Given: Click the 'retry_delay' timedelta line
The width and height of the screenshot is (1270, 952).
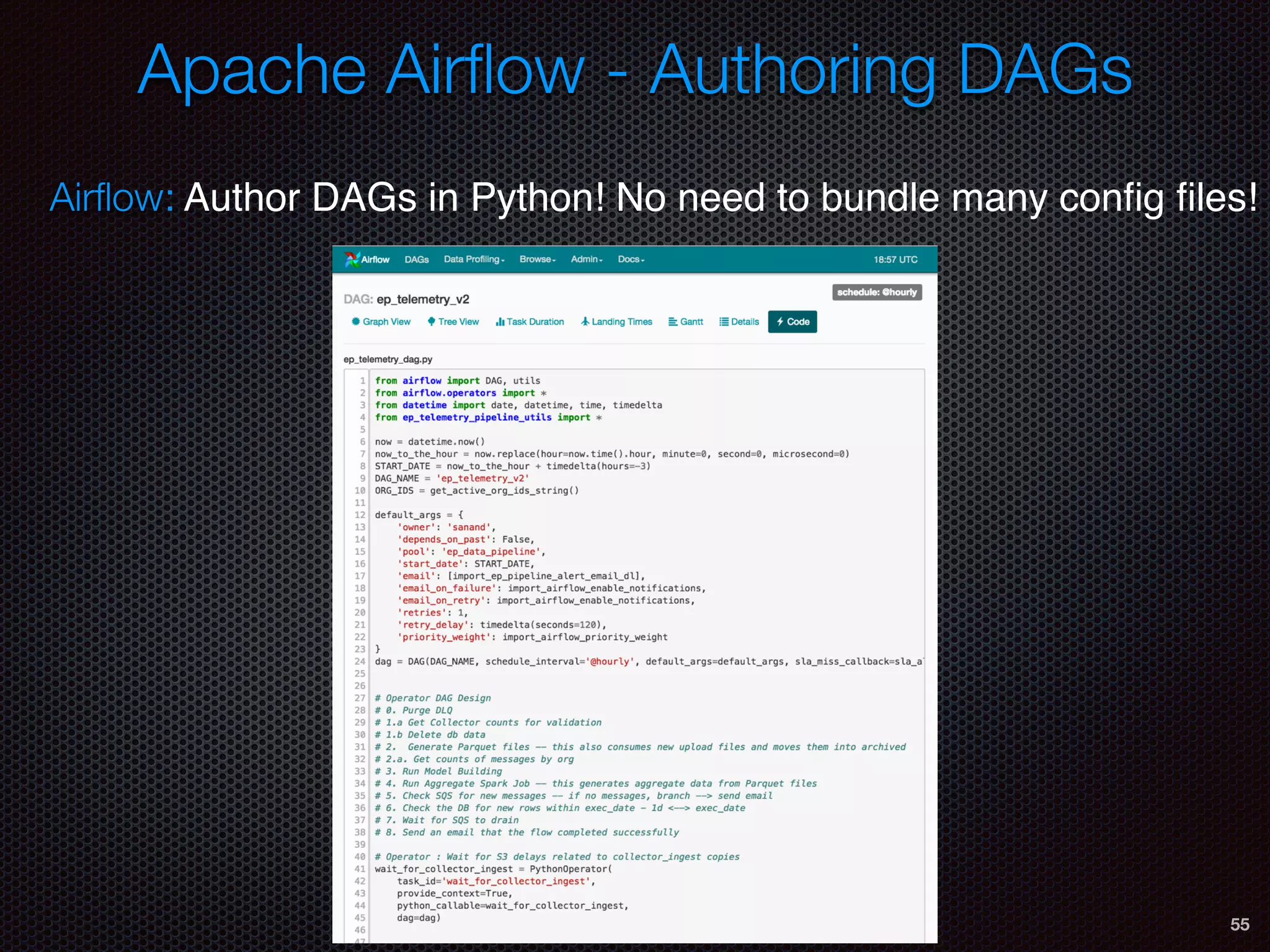Looking at the screenshot, I should (x=502, y=625).
